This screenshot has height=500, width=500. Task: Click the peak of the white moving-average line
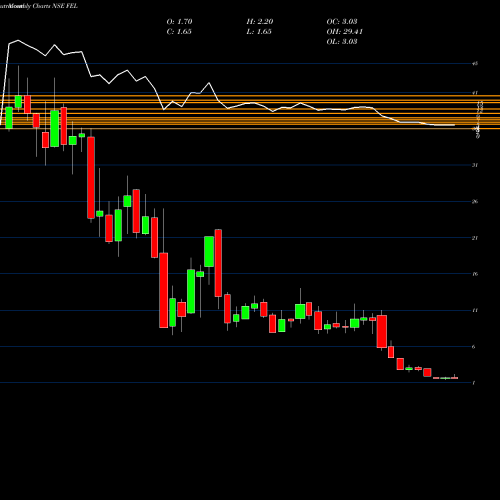18,41
